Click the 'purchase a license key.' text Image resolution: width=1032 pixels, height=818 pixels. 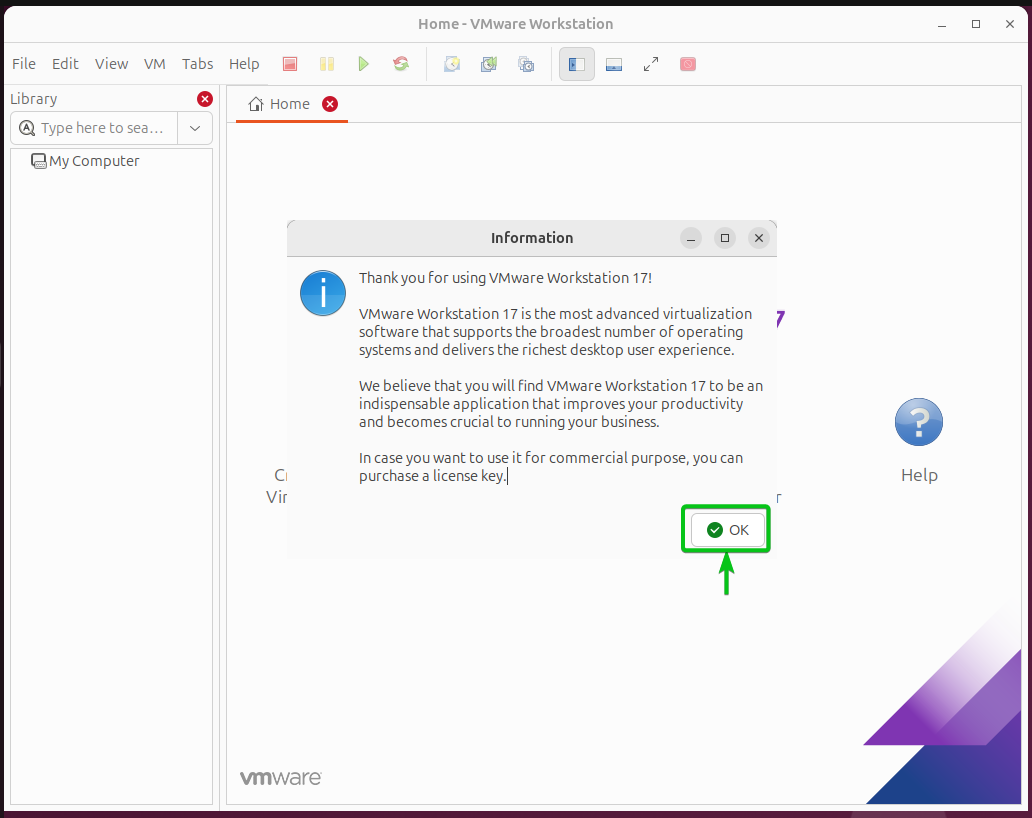[432, 476]
